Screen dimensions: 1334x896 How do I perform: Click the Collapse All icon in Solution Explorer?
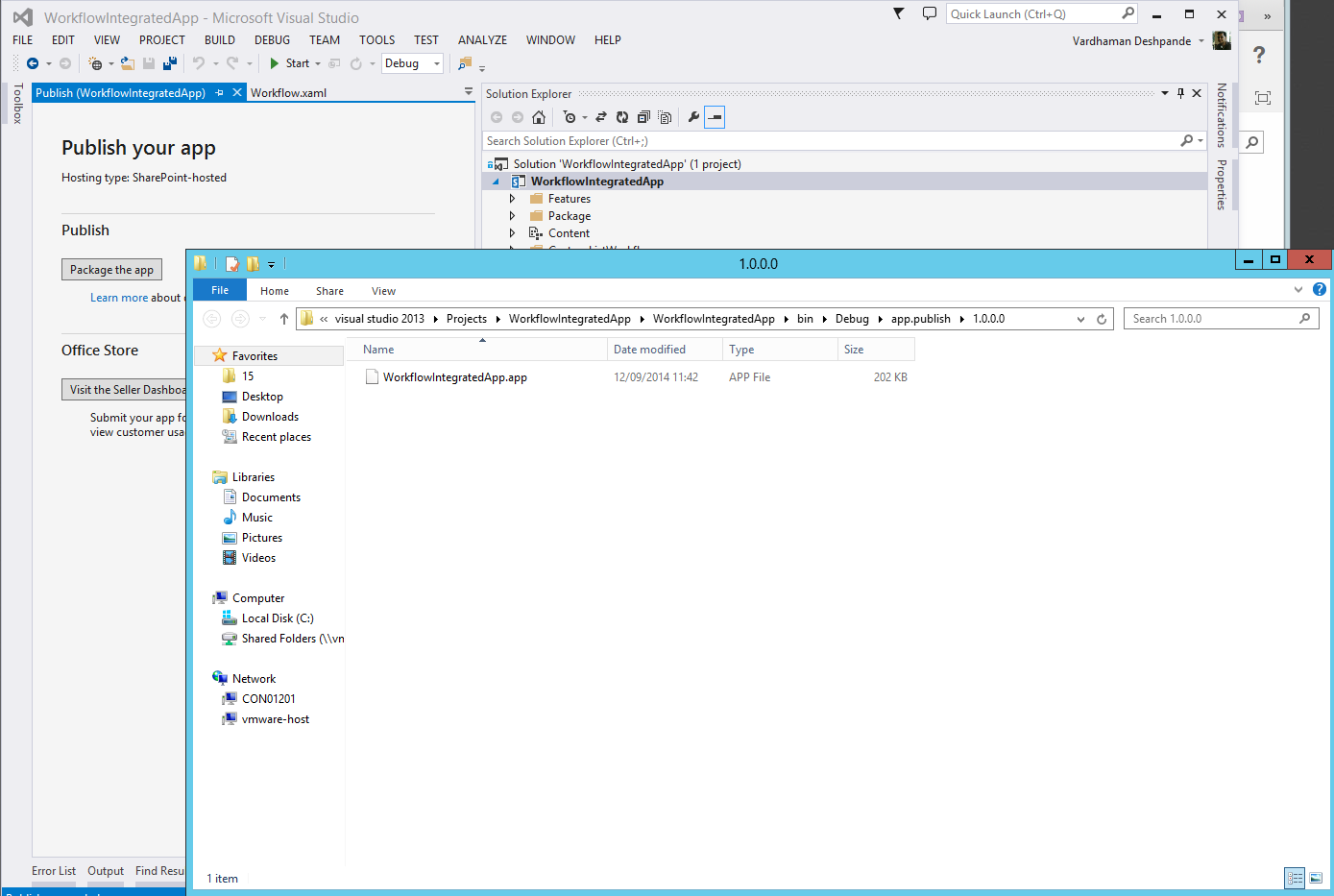coord(643,117)
